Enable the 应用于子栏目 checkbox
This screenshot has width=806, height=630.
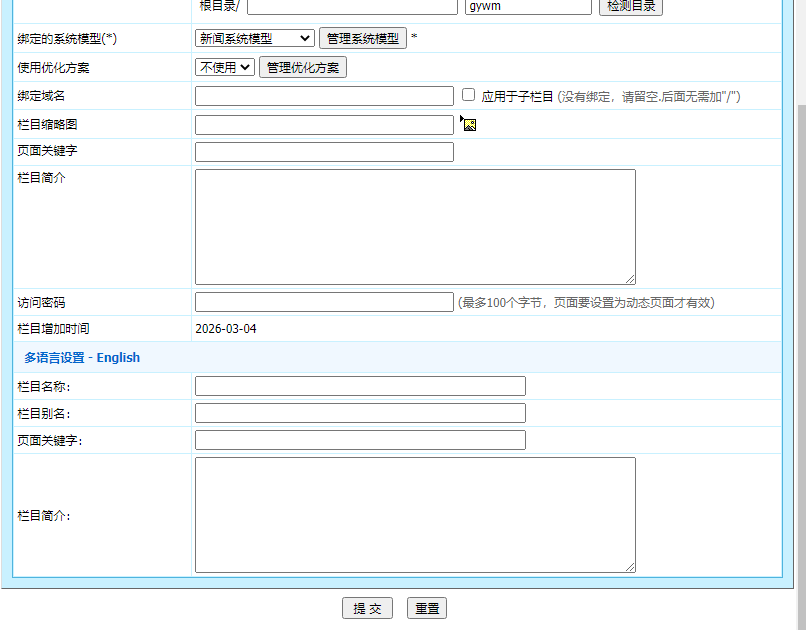tap(468, 95)
